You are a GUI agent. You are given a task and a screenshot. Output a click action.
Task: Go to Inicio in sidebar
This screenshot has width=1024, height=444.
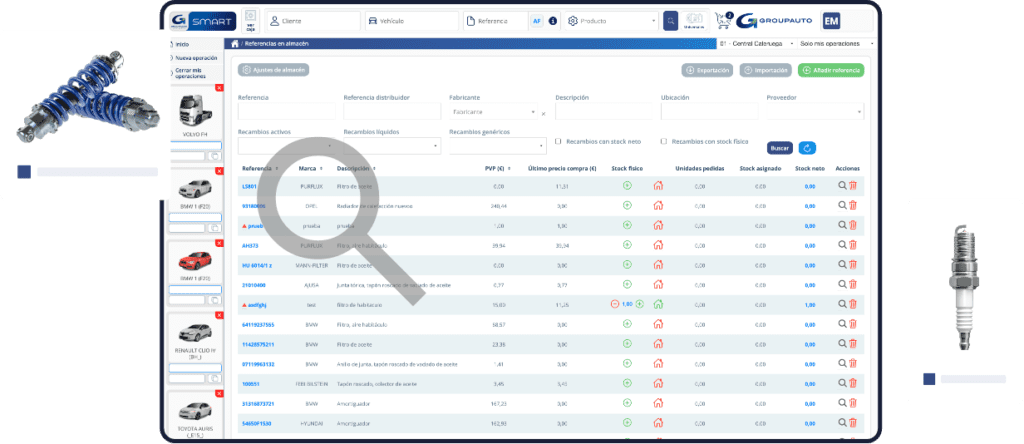click(x=182, y=44)
